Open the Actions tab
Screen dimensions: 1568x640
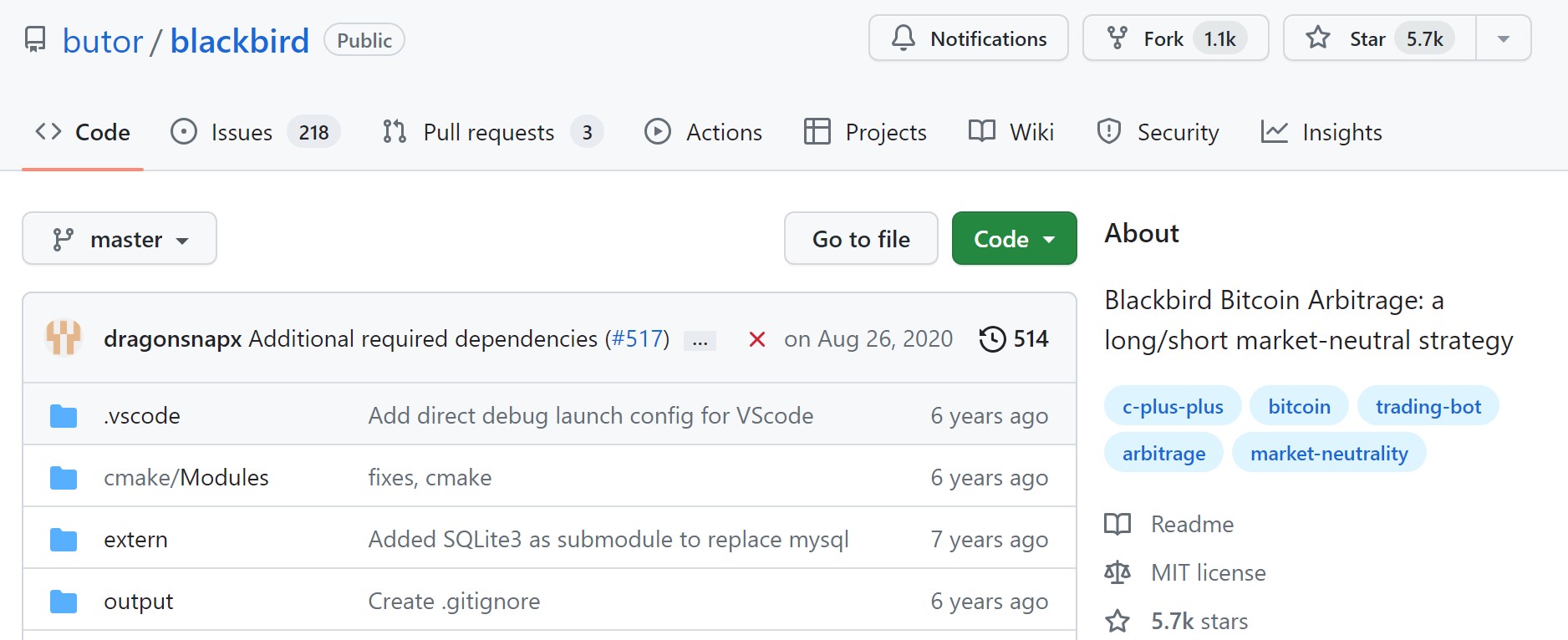pos(703,132)
